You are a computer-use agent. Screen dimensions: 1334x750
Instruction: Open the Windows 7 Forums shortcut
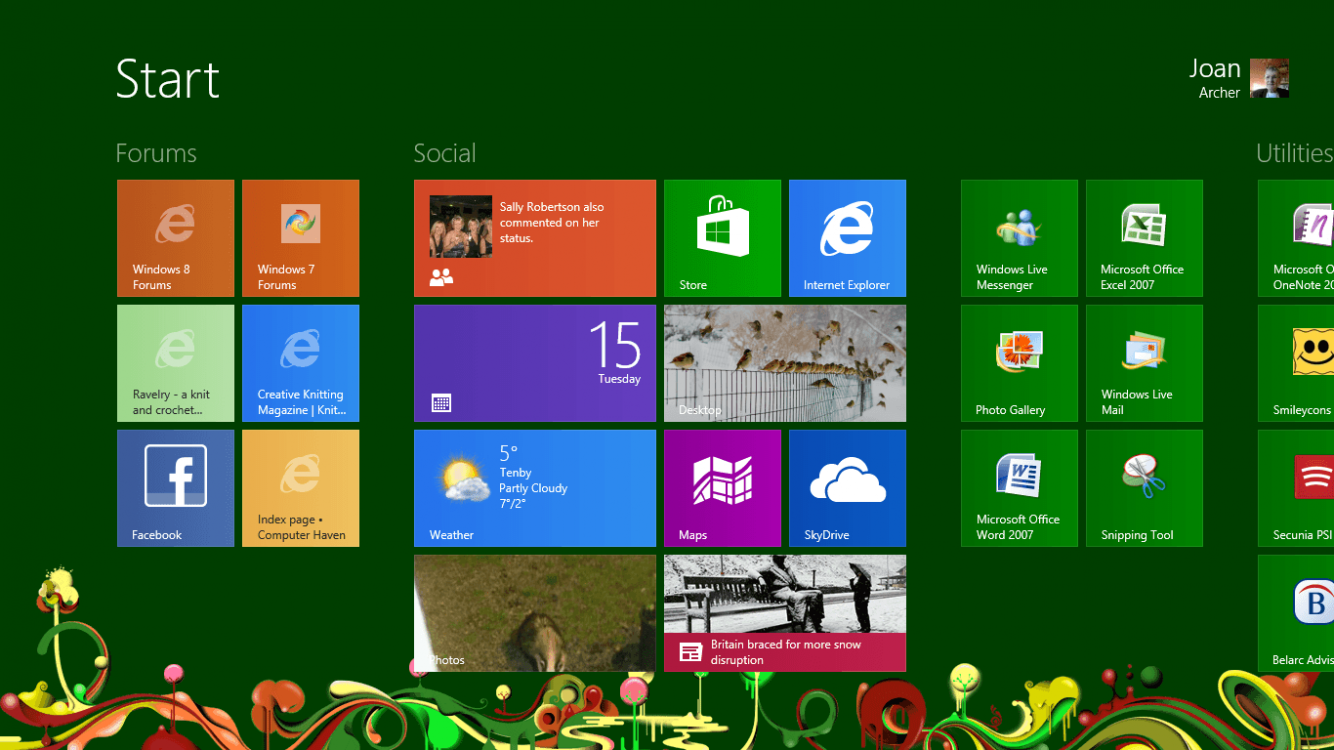click(x=300, y=238)
